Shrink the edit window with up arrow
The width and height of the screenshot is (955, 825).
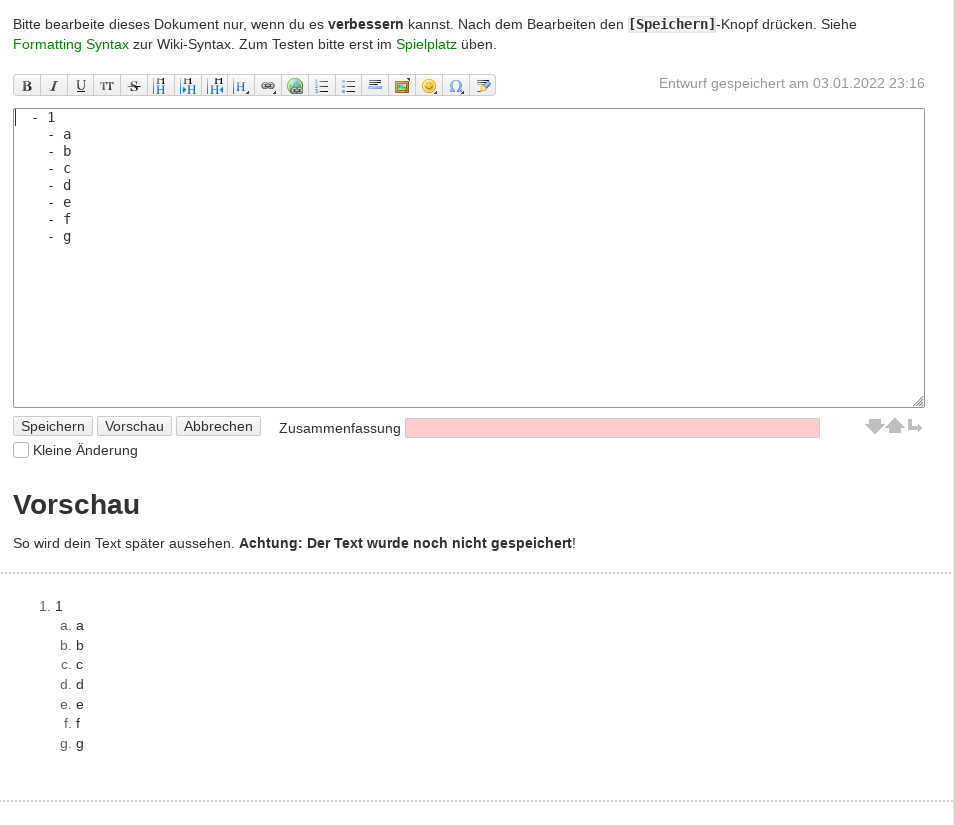895,426
